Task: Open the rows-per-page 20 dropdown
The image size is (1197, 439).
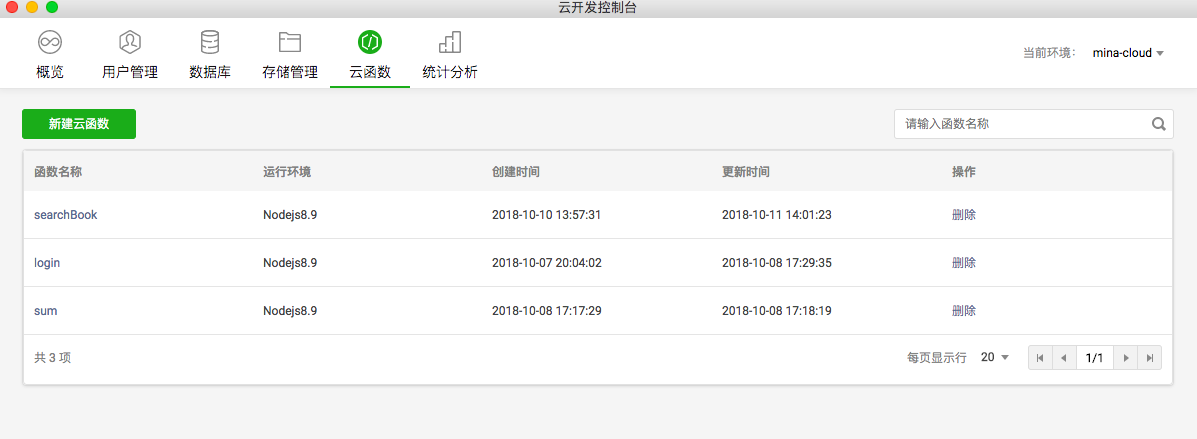Action: tap(994, 358)
